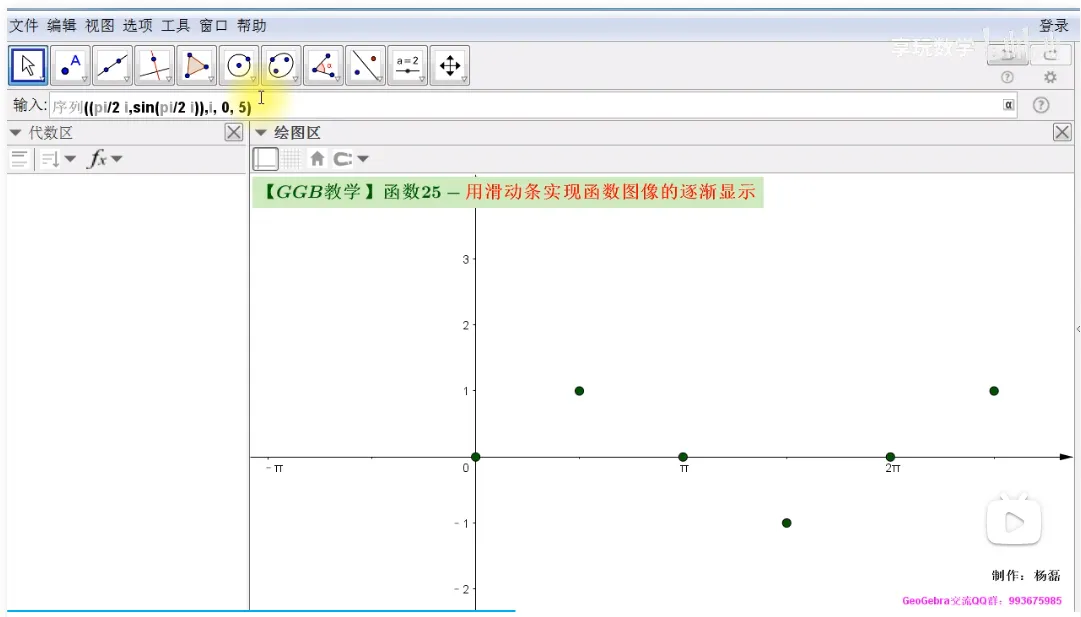Expand the fx algebra description dropdown
The image size is (1081, 617).
coord(106,158)
